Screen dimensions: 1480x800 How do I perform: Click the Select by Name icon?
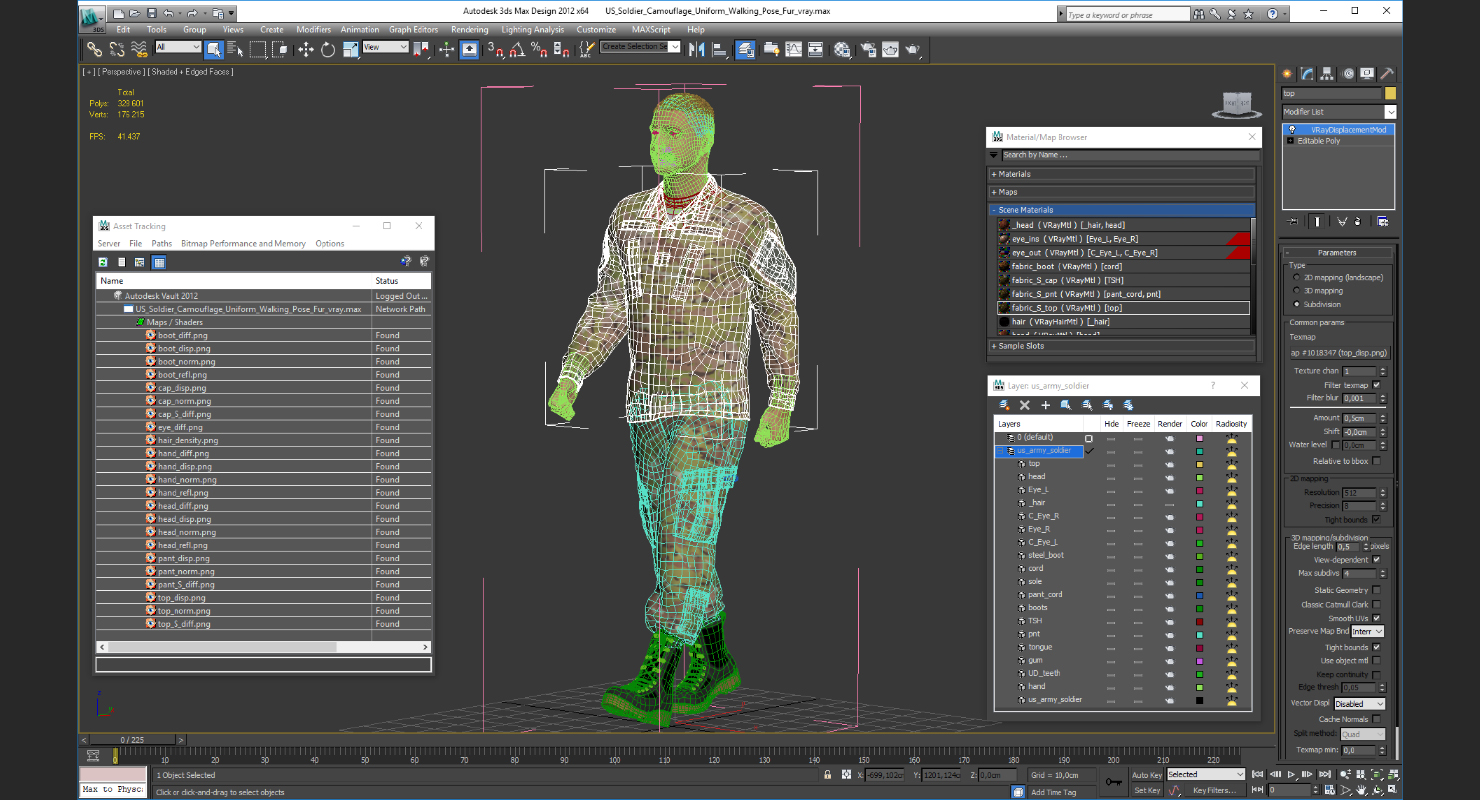[237, 49]
